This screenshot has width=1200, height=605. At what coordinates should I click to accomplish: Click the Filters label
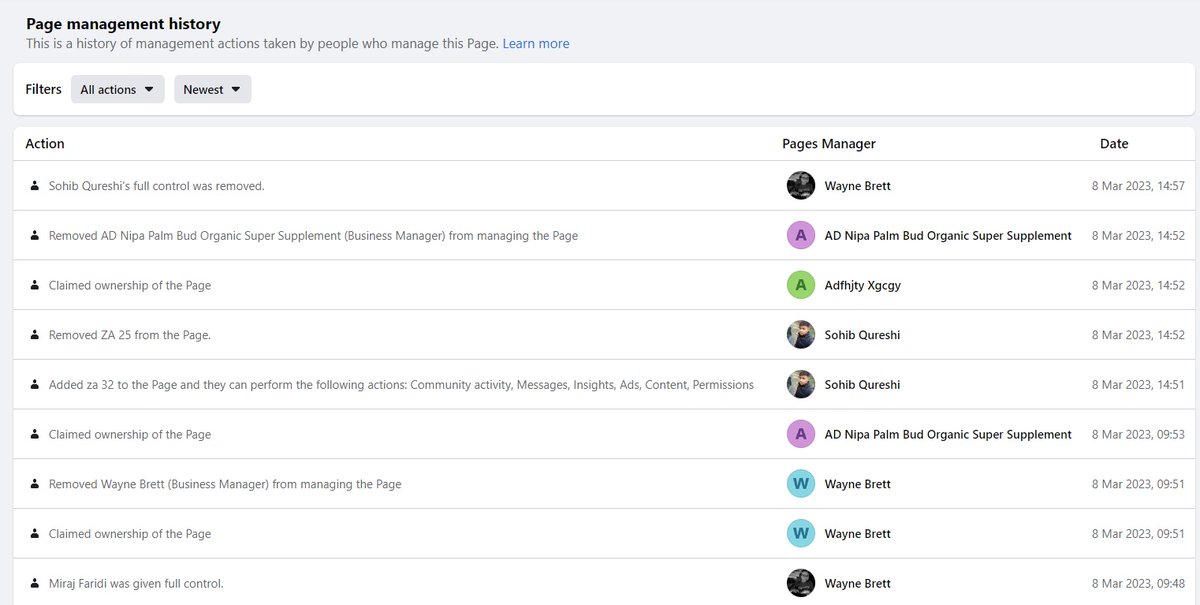pyautogui.click(x=44, y=89)
